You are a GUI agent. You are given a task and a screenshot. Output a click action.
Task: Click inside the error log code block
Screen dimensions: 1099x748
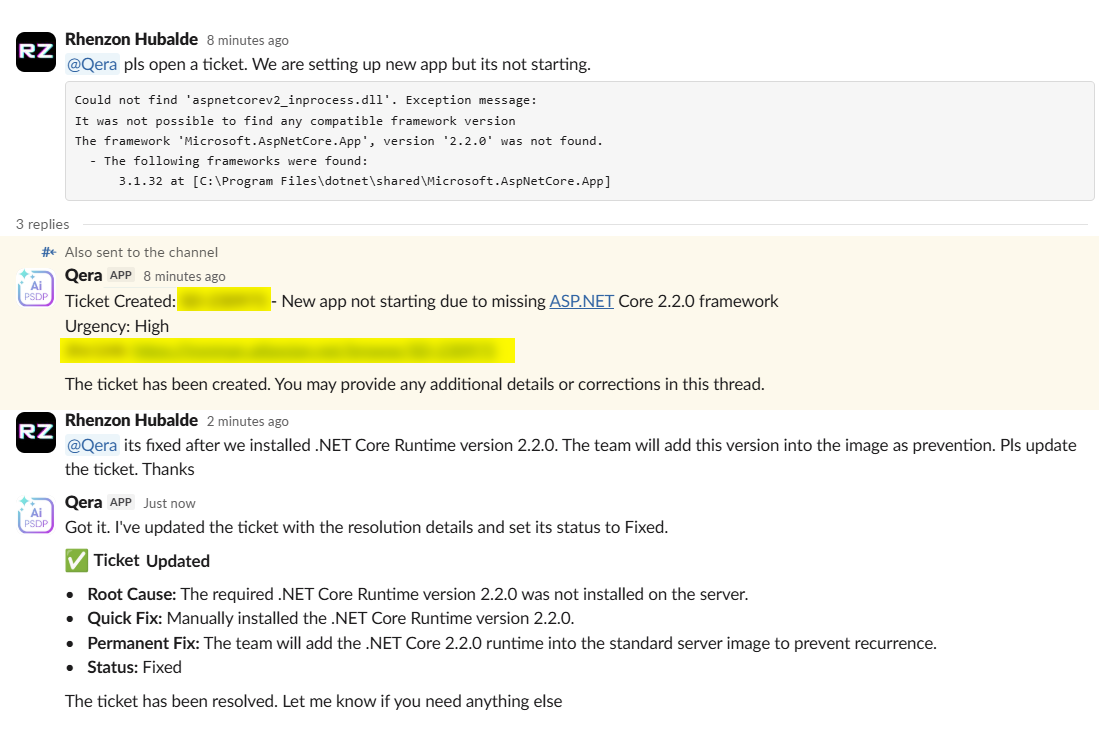point(580,141)
